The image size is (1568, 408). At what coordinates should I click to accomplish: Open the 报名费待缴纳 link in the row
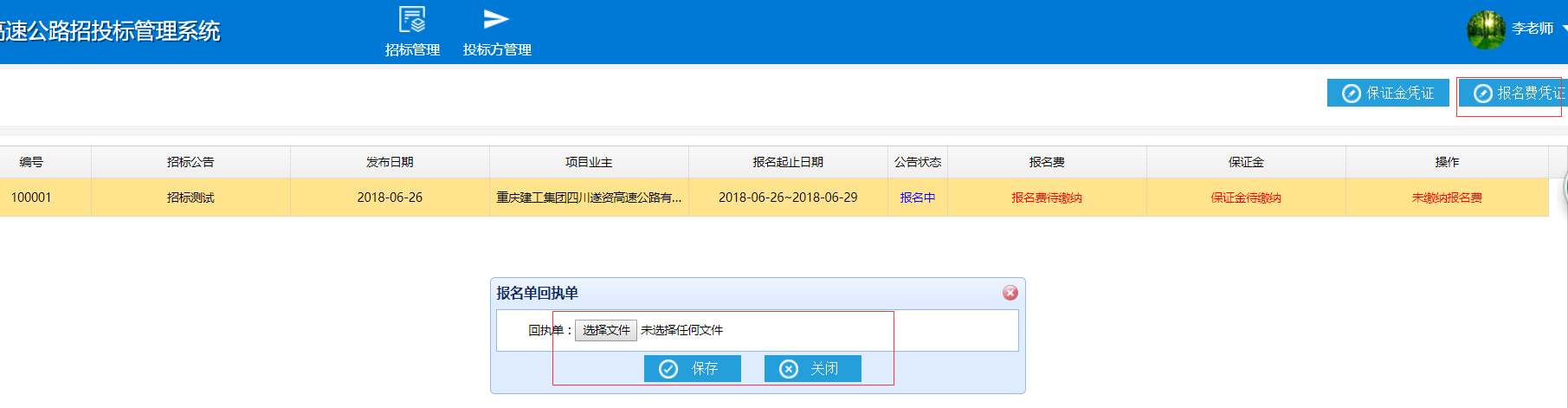[1047, 198]
